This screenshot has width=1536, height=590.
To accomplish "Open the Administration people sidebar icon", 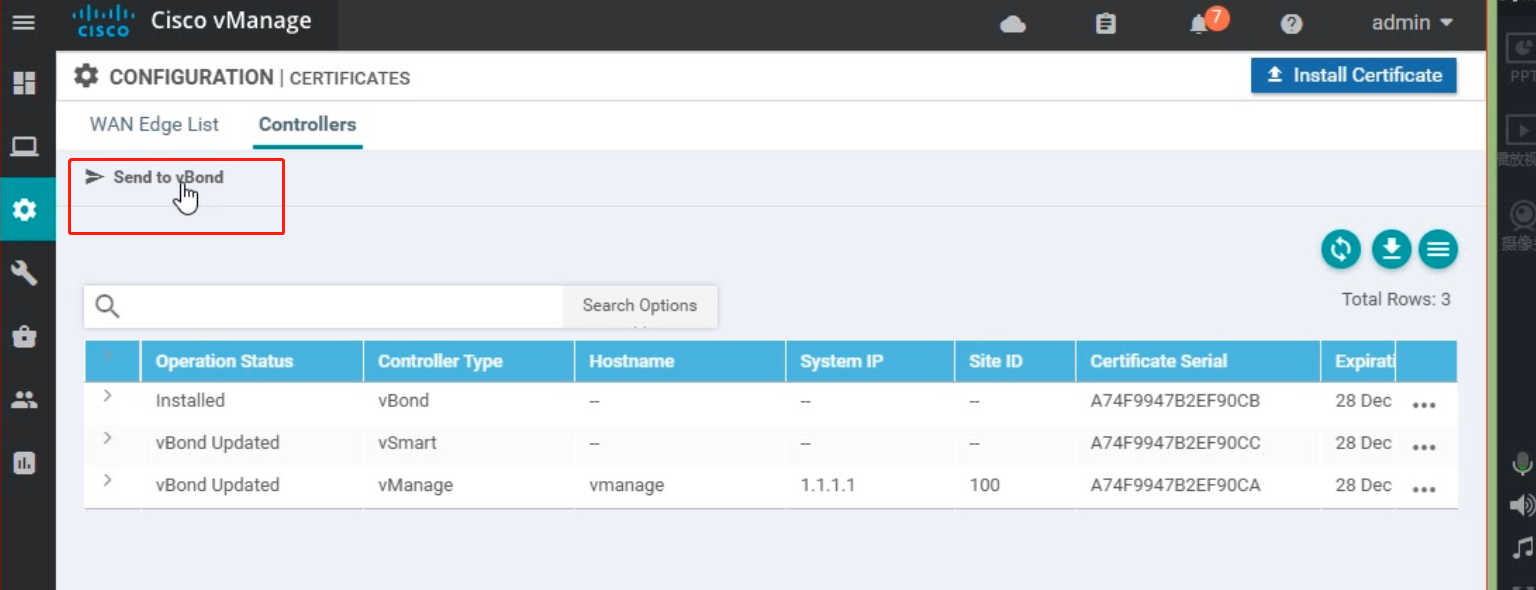I will coord(24,400).
